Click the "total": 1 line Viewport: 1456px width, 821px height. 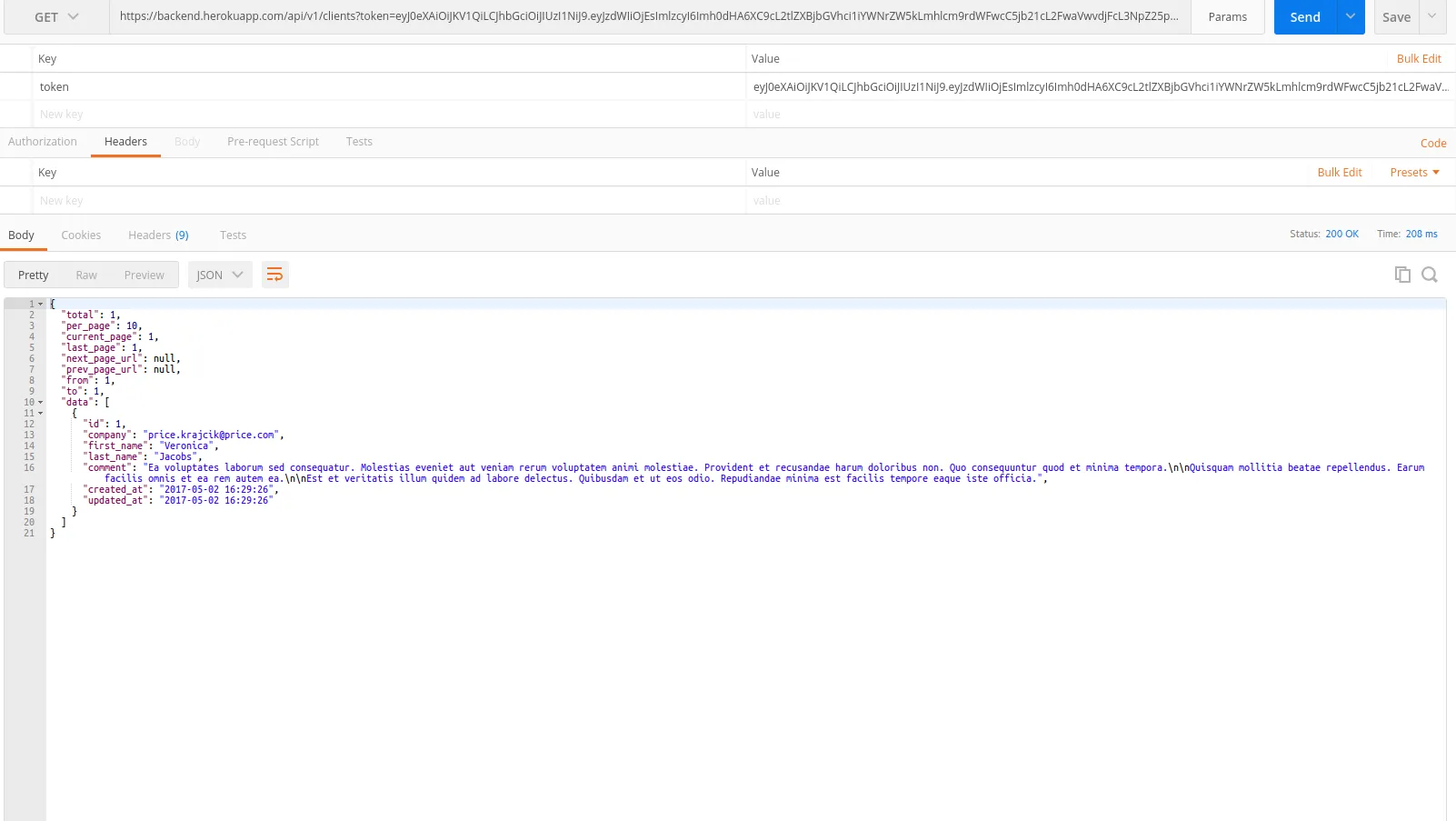pos(90,315)
